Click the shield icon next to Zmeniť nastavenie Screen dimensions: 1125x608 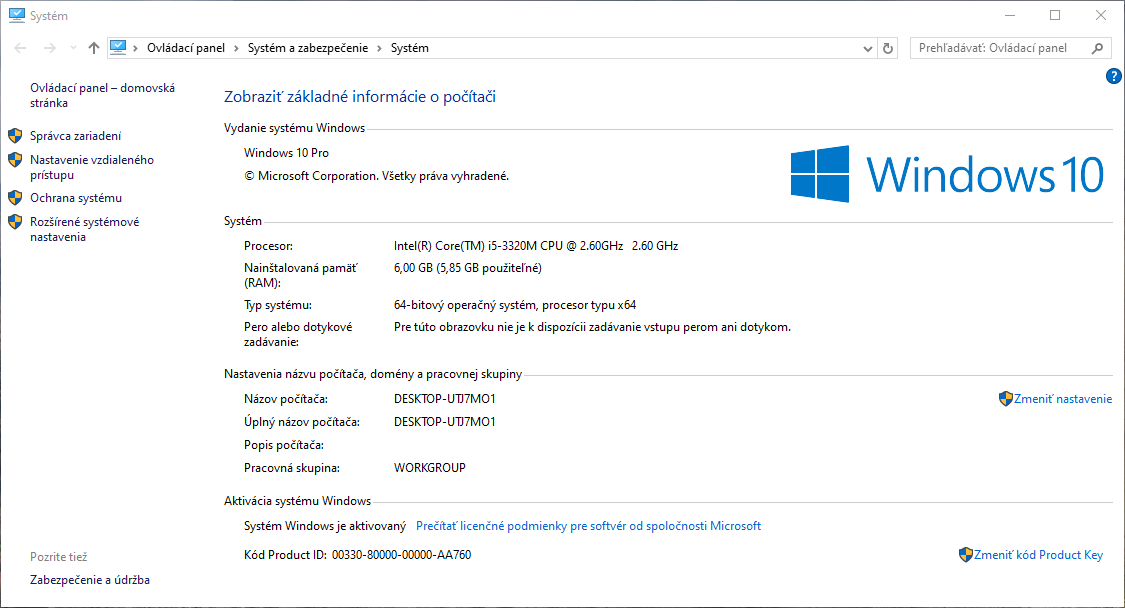click(1004, 398)
